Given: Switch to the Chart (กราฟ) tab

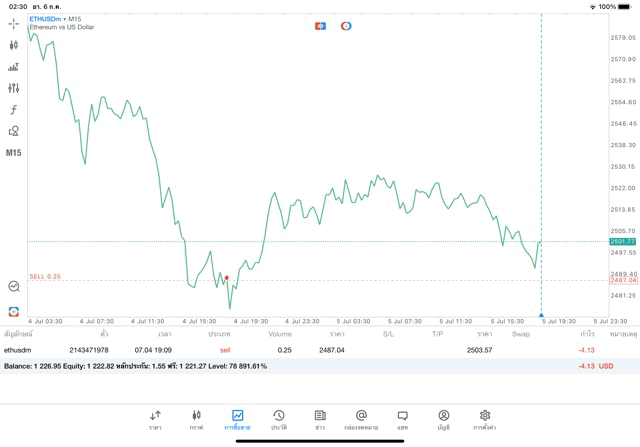Looking at the screenshot, I should tap(196, 419).
